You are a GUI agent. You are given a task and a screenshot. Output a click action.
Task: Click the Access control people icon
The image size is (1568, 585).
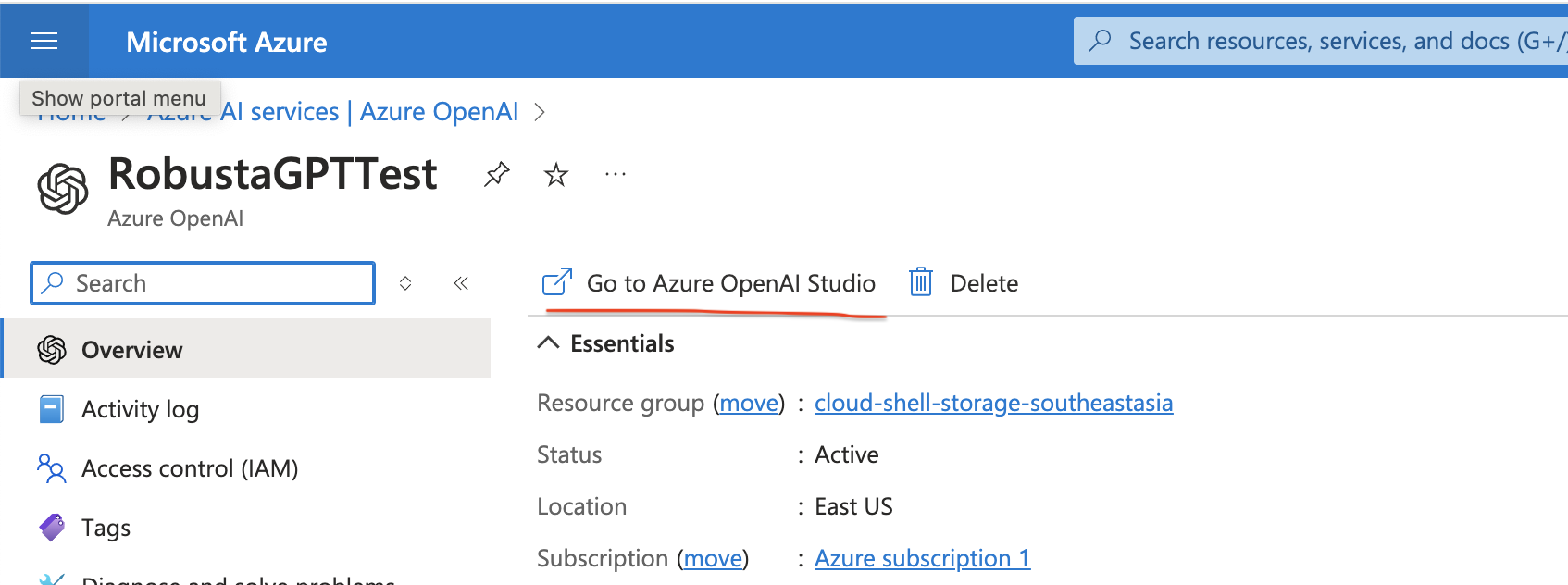pos(52,468)
